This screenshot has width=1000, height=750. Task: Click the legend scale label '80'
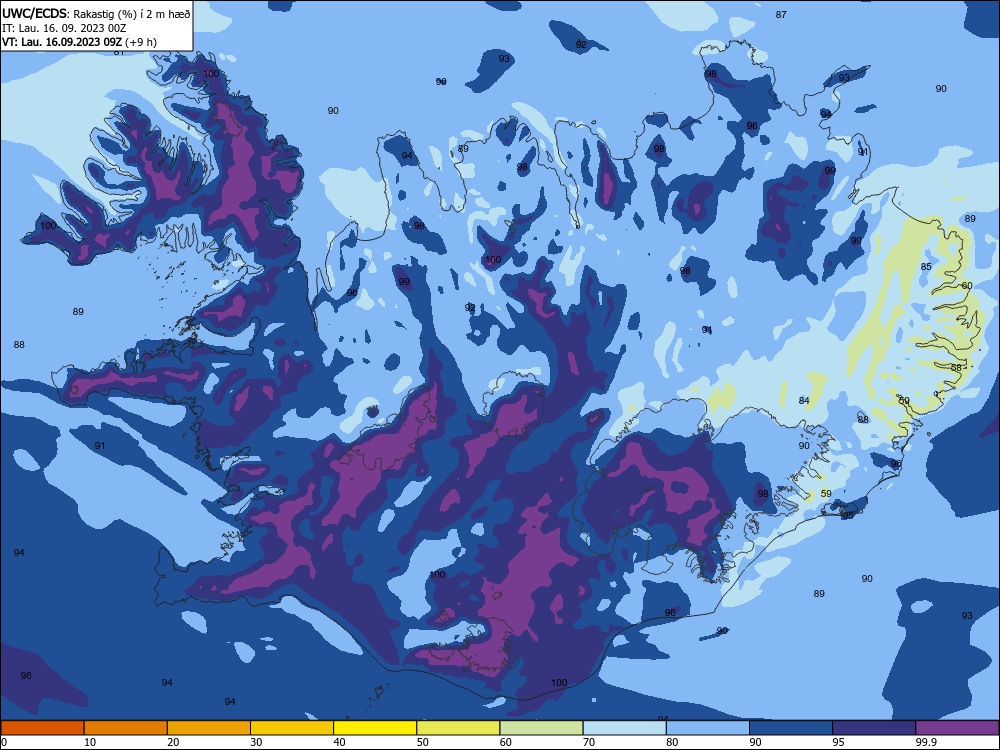[673, 742]
